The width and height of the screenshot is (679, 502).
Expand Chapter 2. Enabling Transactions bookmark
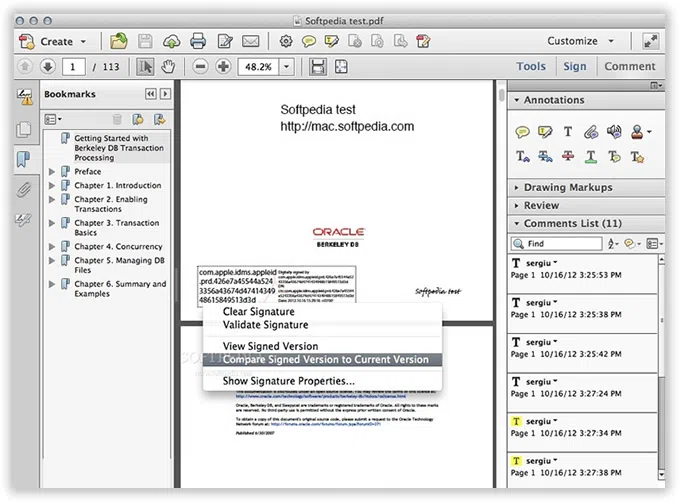click(x=52, y=199)
